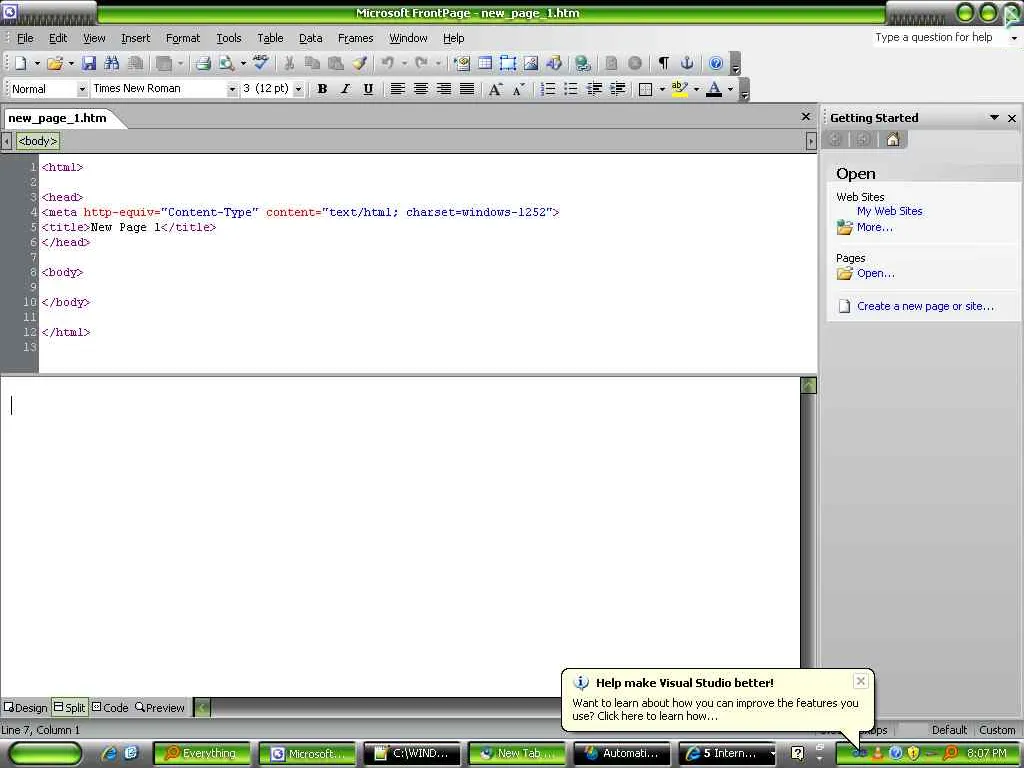Click the Outside Borders icon

pos(645,89)
